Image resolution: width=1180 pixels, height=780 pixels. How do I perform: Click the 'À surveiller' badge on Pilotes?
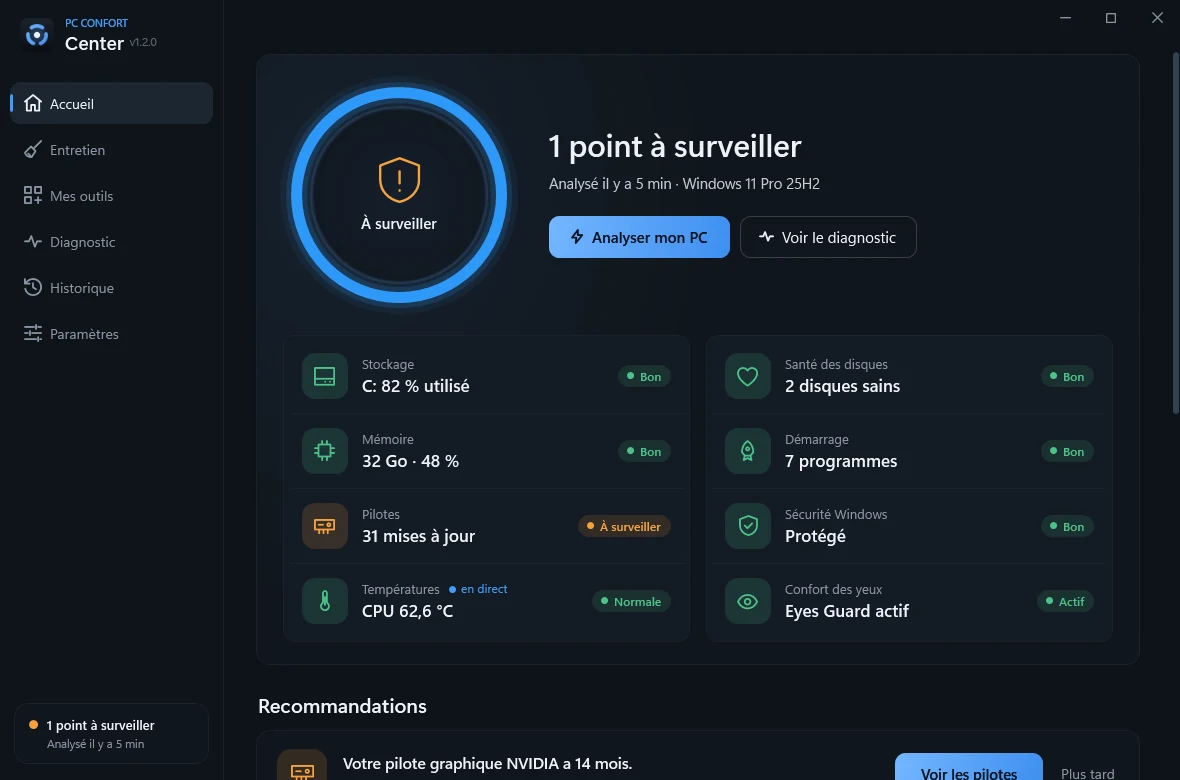pos(624,526)
